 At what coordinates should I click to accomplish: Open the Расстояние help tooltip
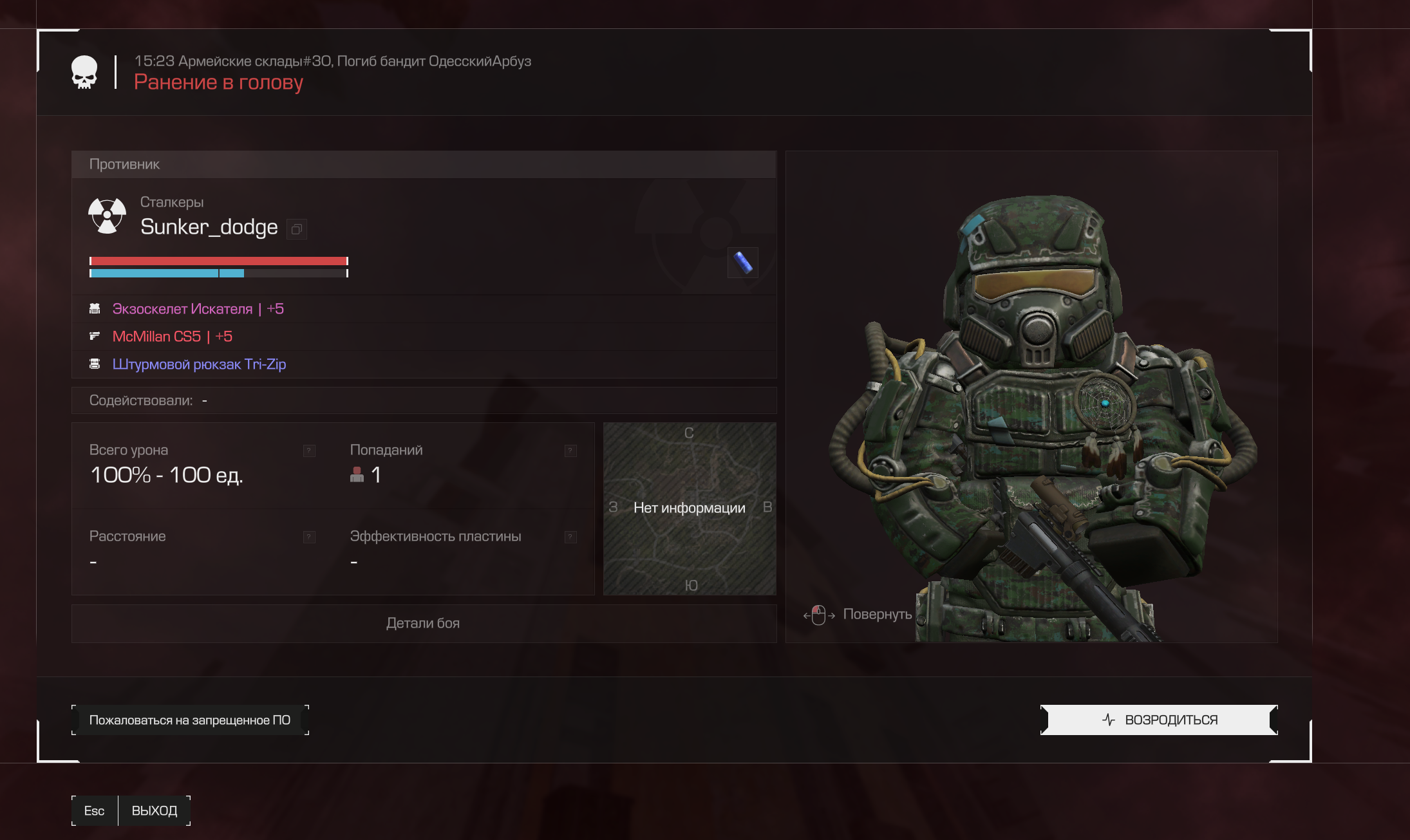309,537
